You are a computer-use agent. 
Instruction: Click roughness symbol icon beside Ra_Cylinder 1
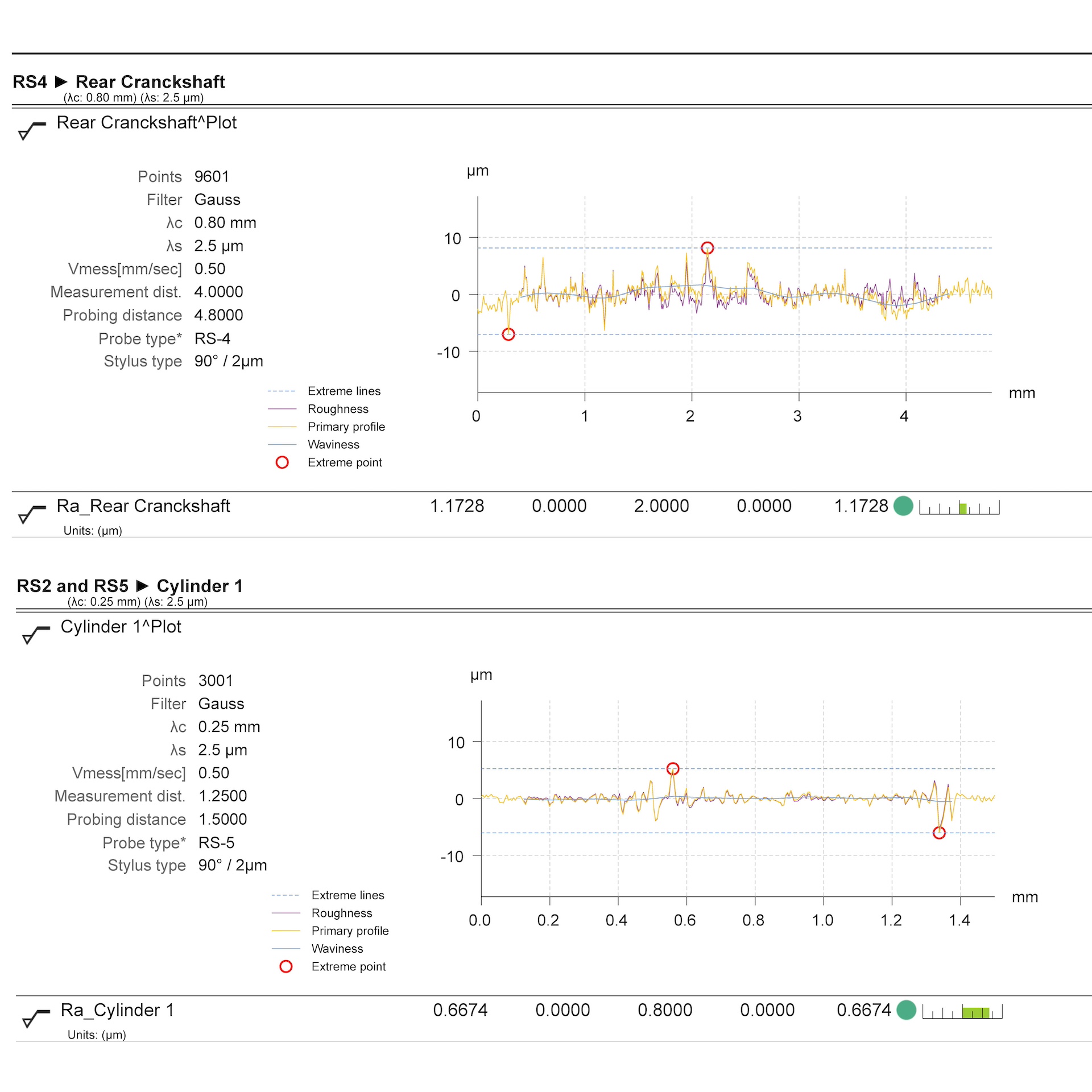[x=35, y=1017]
